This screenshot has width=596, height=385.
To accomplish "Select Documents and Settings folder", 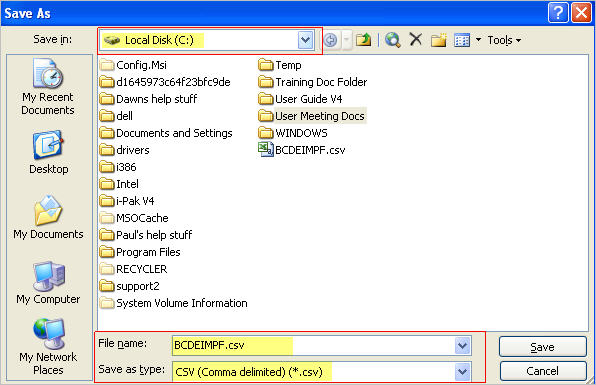I will point(166,133).
